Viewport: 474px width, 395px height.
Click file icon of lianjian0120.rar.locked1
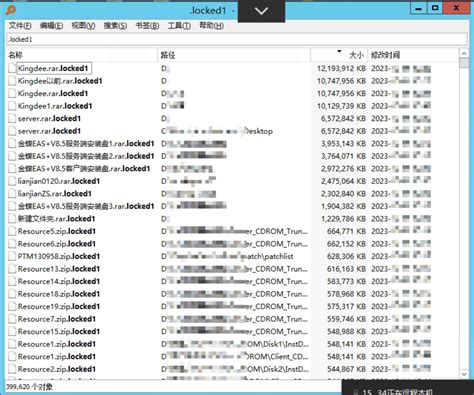pyautogui.click(x=12, y=181)
